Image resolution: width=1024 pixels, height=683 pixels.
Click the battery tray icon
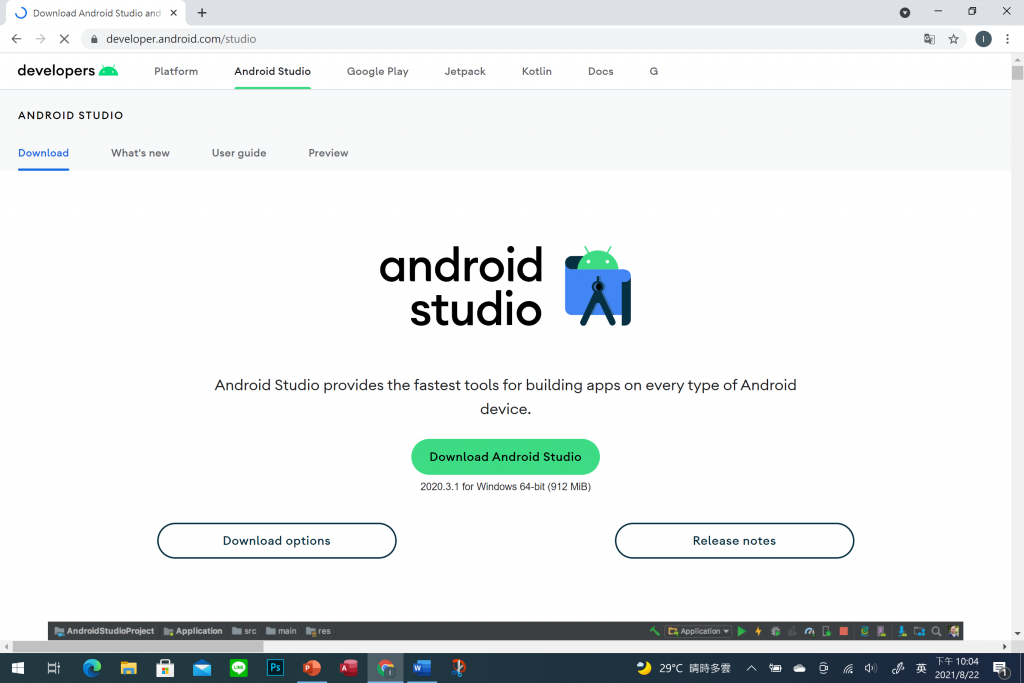click(775, 668)
